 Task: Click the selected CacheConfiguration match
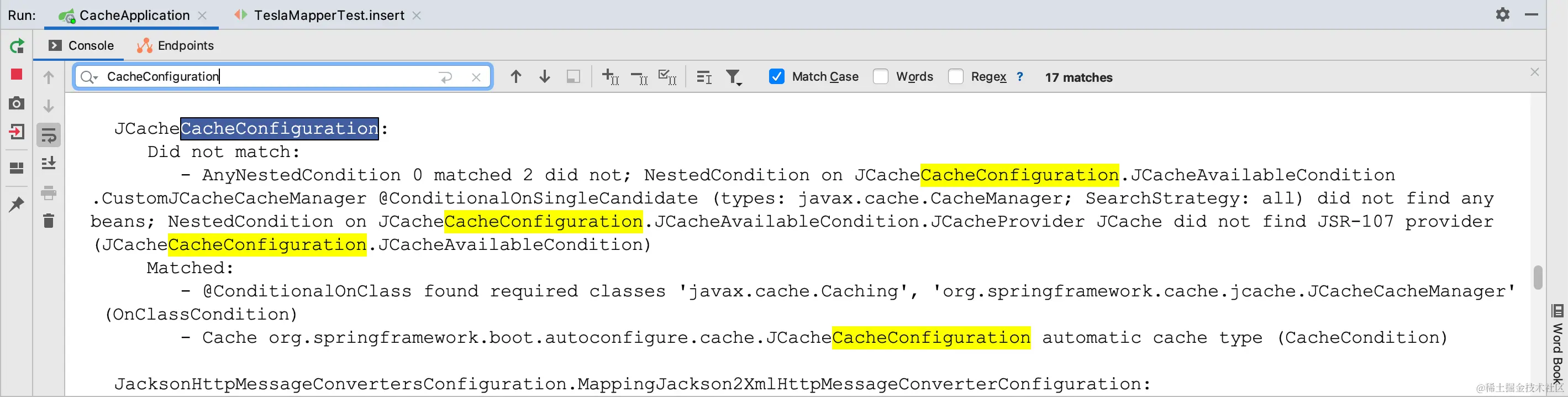click(x=280, y=128)
